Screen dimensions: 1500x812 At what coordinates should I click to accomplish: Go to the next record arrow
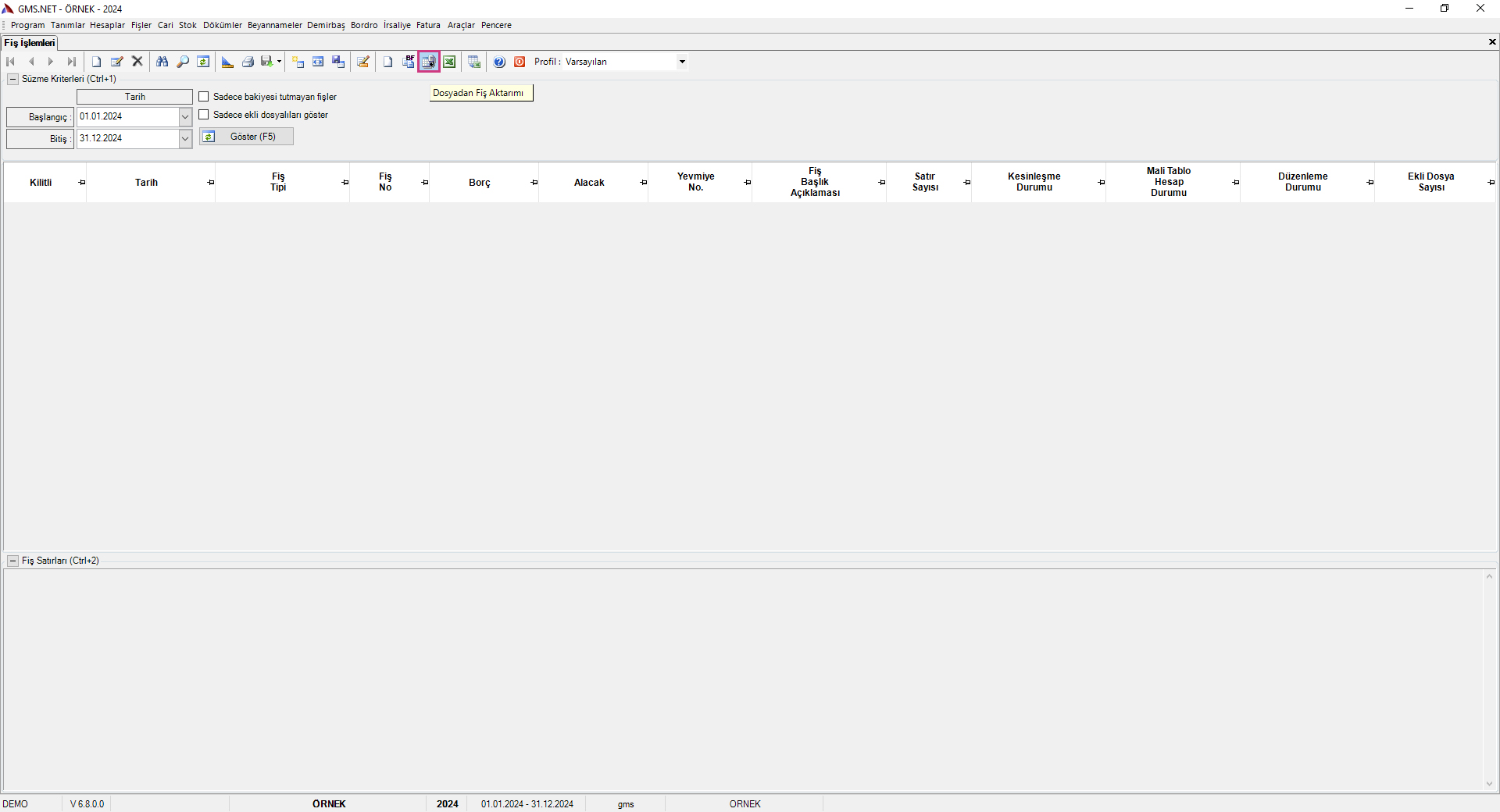[51, 62]
